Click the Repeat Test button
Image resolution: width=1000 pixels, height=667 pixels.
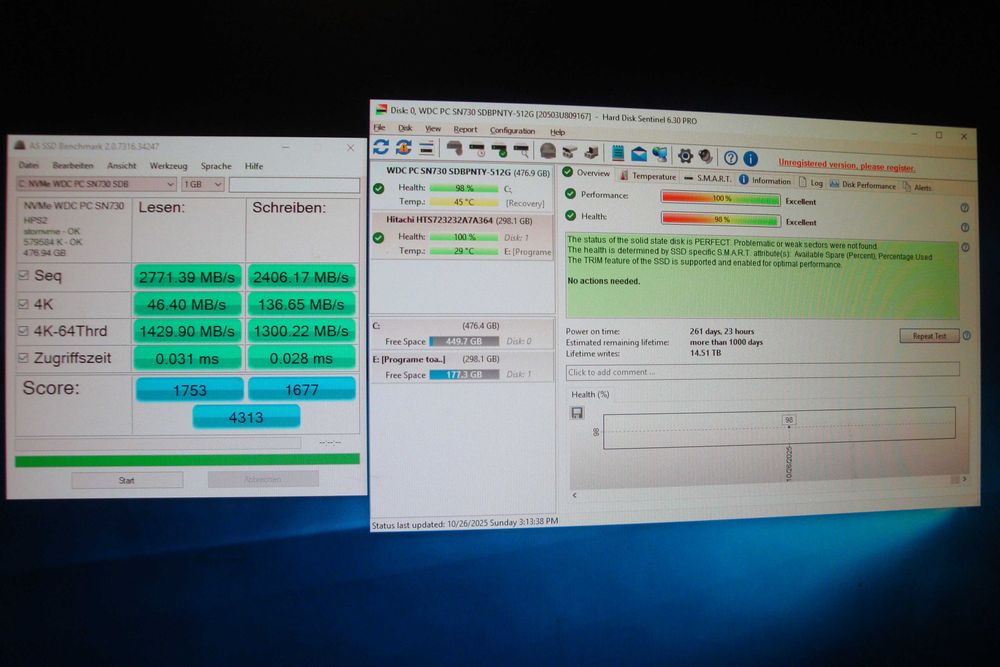(929, 336)
